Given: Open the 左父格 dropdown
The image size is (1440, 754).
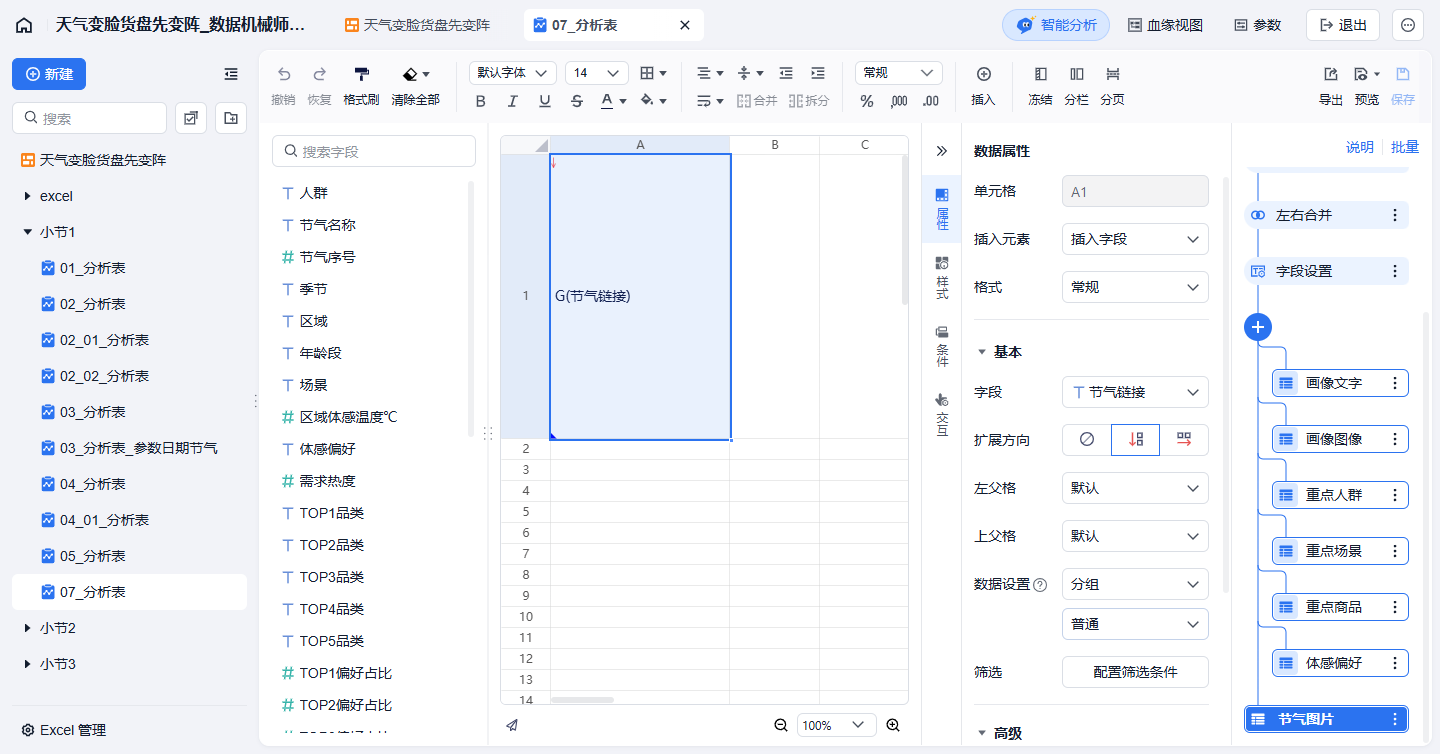Looking at the screenshot, I should [1135, 488].
